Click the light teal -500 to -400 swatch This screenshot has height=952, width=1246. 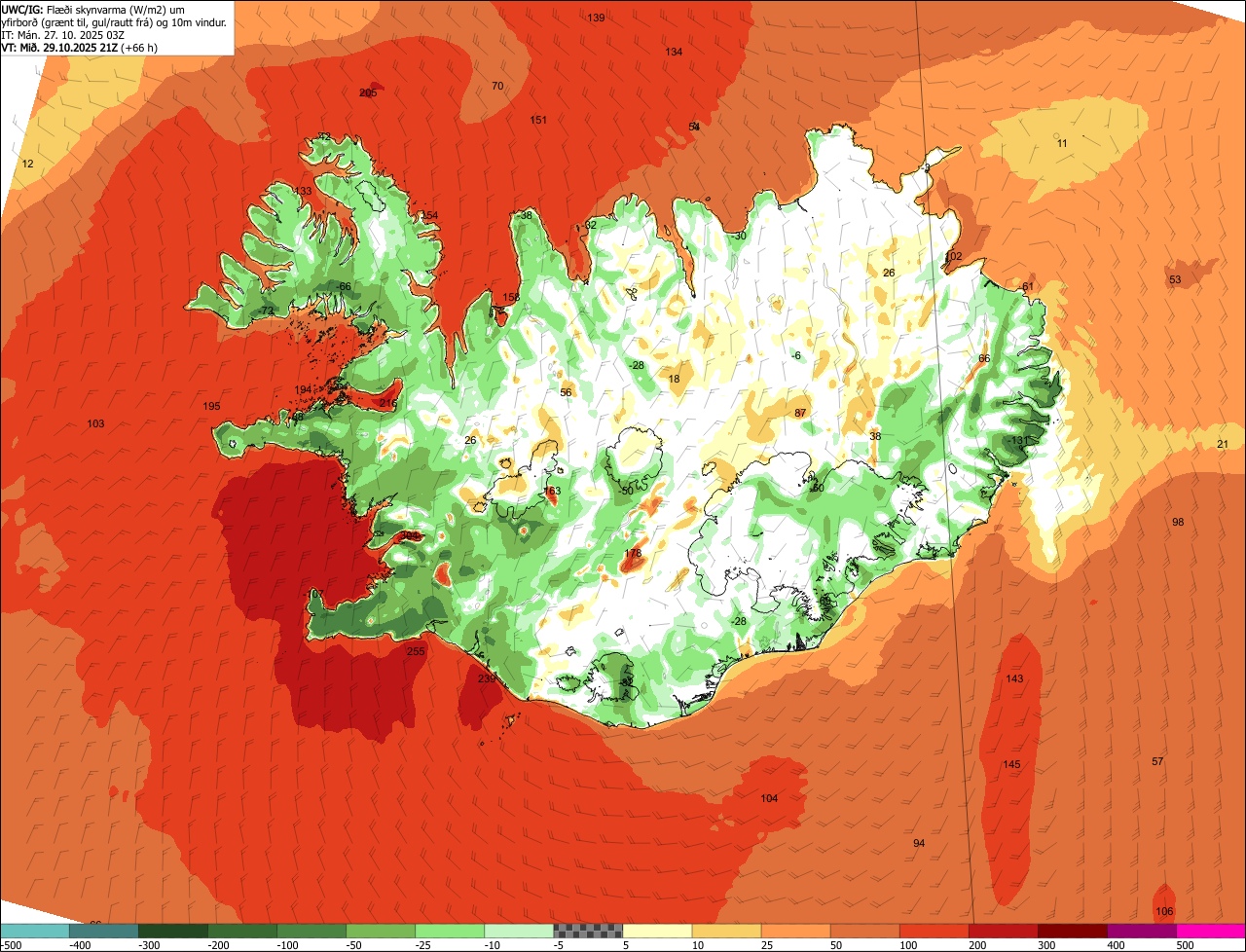coord(34,930)
